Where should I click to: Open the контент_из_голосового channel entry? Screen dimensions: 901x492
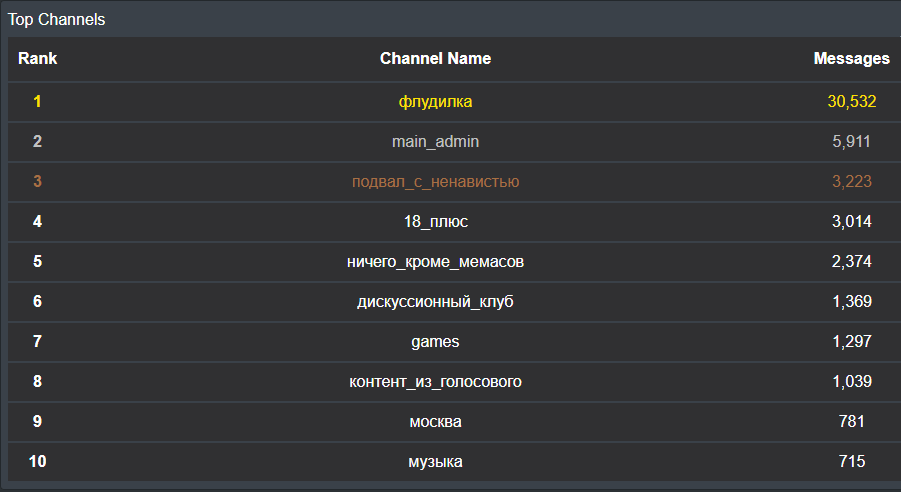click(x=435, y=382)
